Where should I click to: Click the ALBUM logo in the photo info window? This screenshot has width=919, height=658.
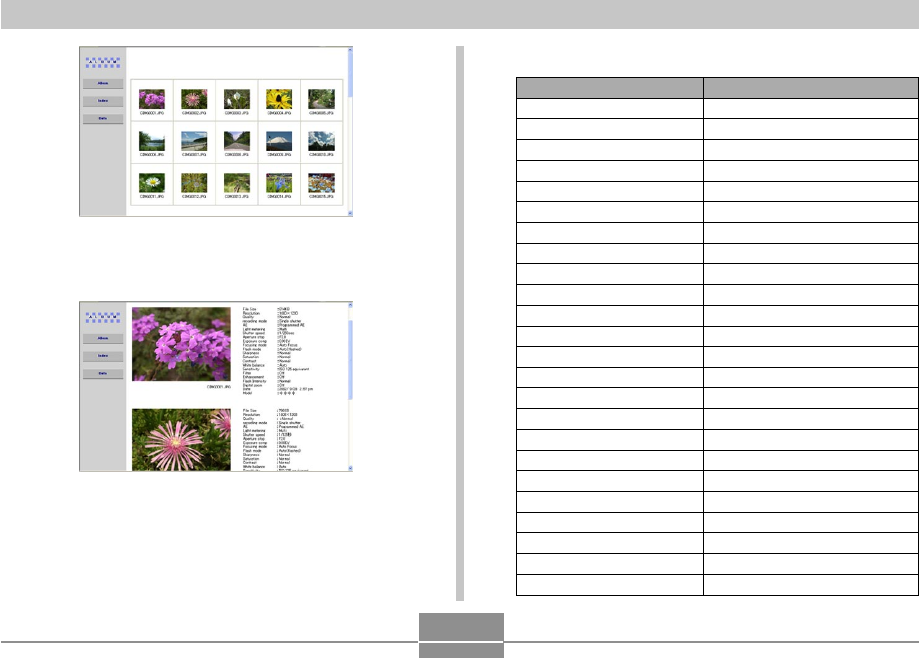tap(103, 318)
